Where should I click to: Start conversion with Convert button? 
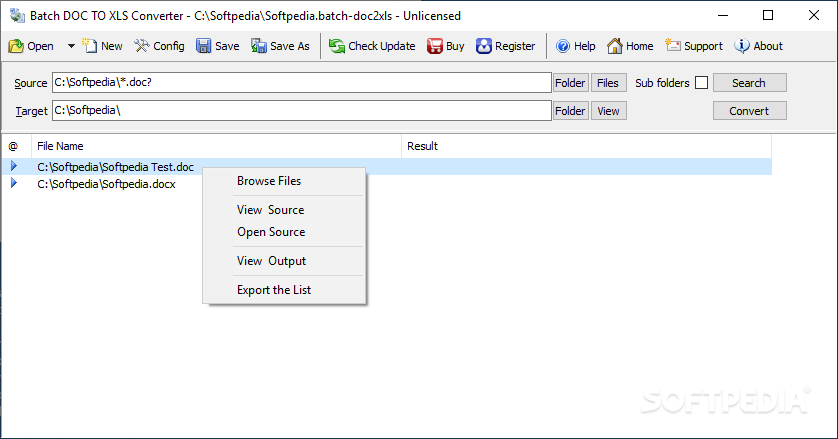click(x=749, y=111)
